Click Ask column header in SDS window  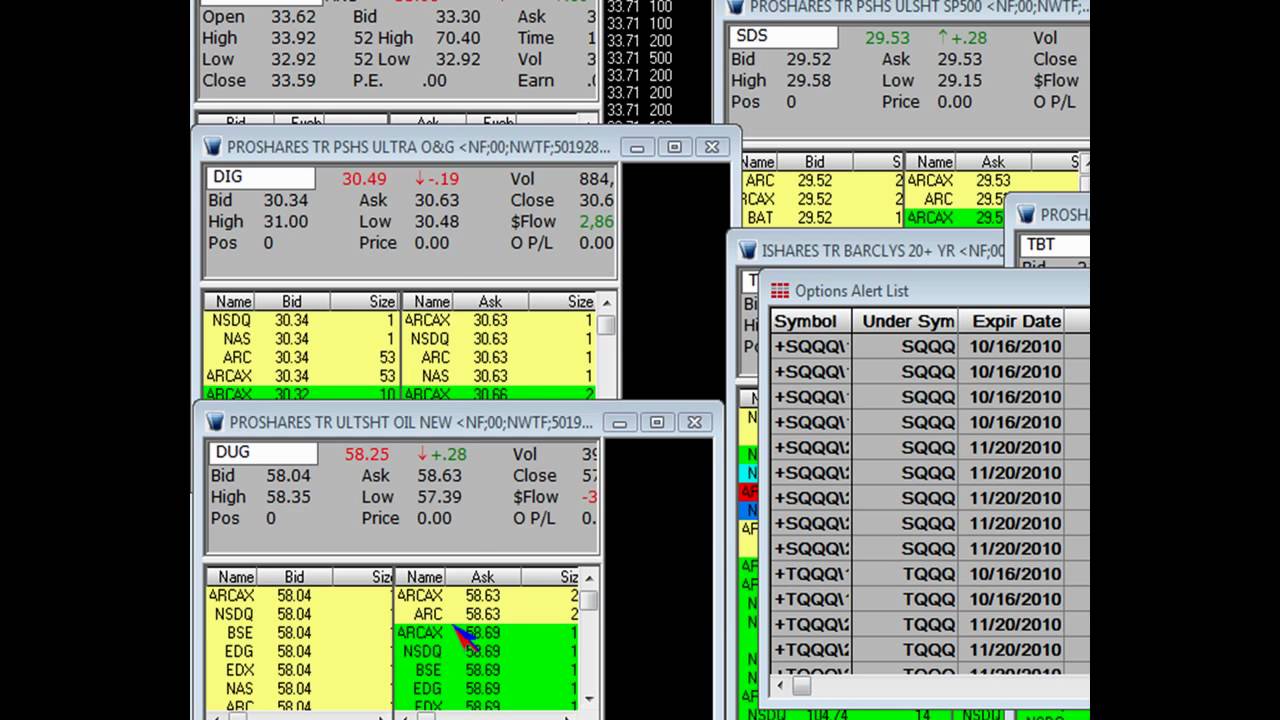[993, 161]
